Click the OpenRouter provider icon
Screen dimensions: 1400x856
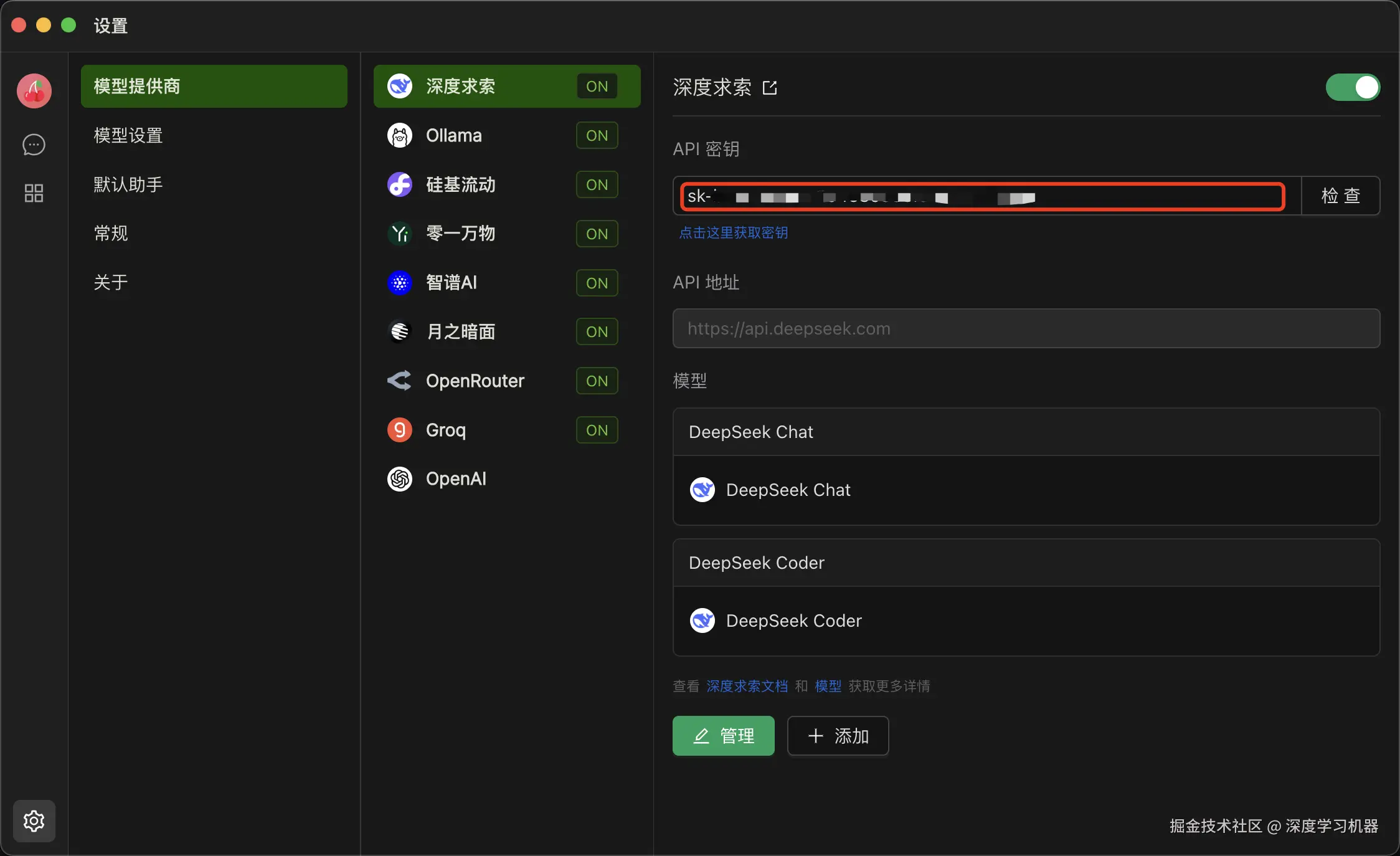point(399,381)
